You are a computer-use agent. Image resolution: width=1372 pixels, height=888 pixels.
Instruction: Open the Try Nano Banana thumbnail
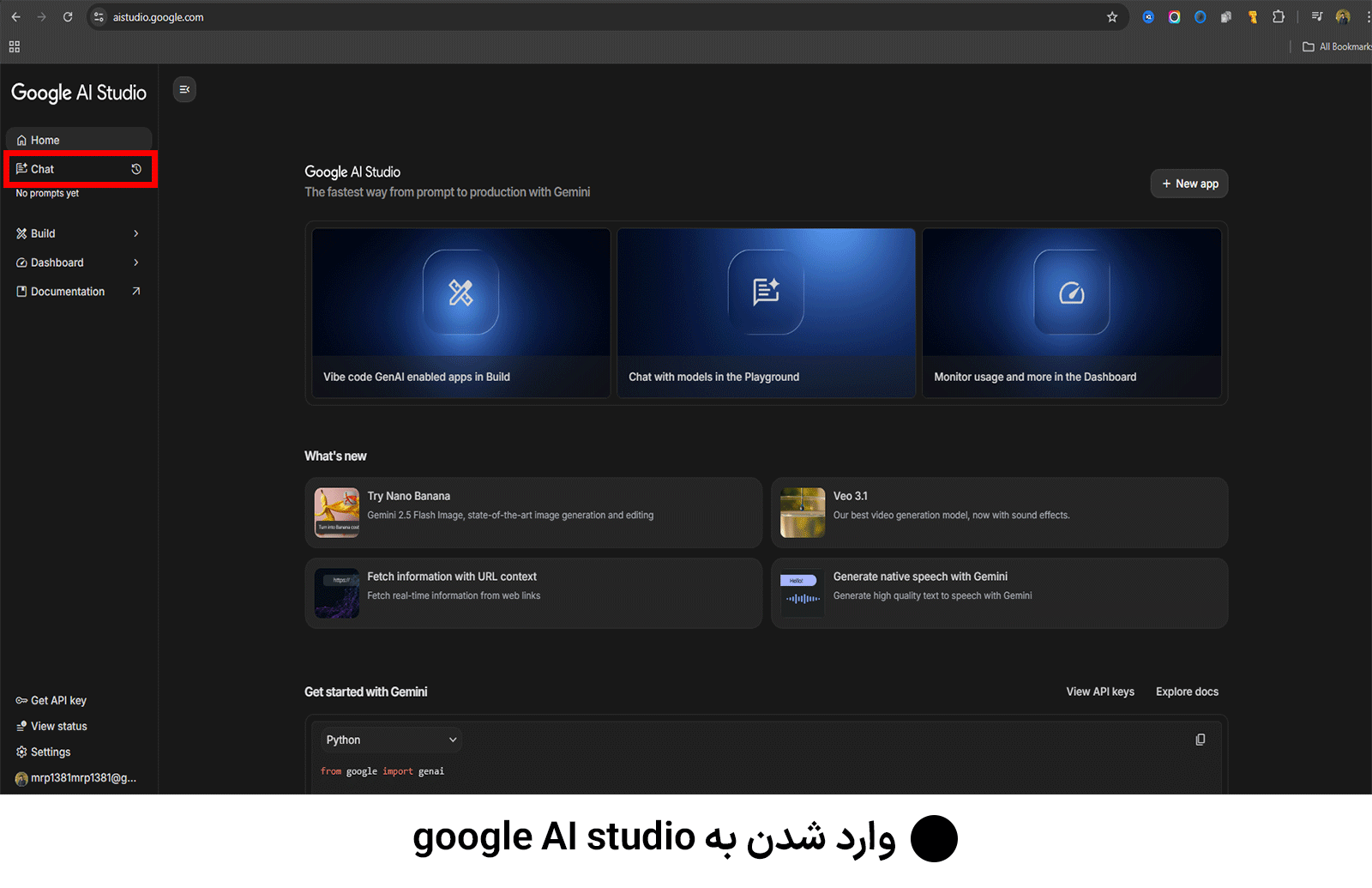[x=337, y=512]
